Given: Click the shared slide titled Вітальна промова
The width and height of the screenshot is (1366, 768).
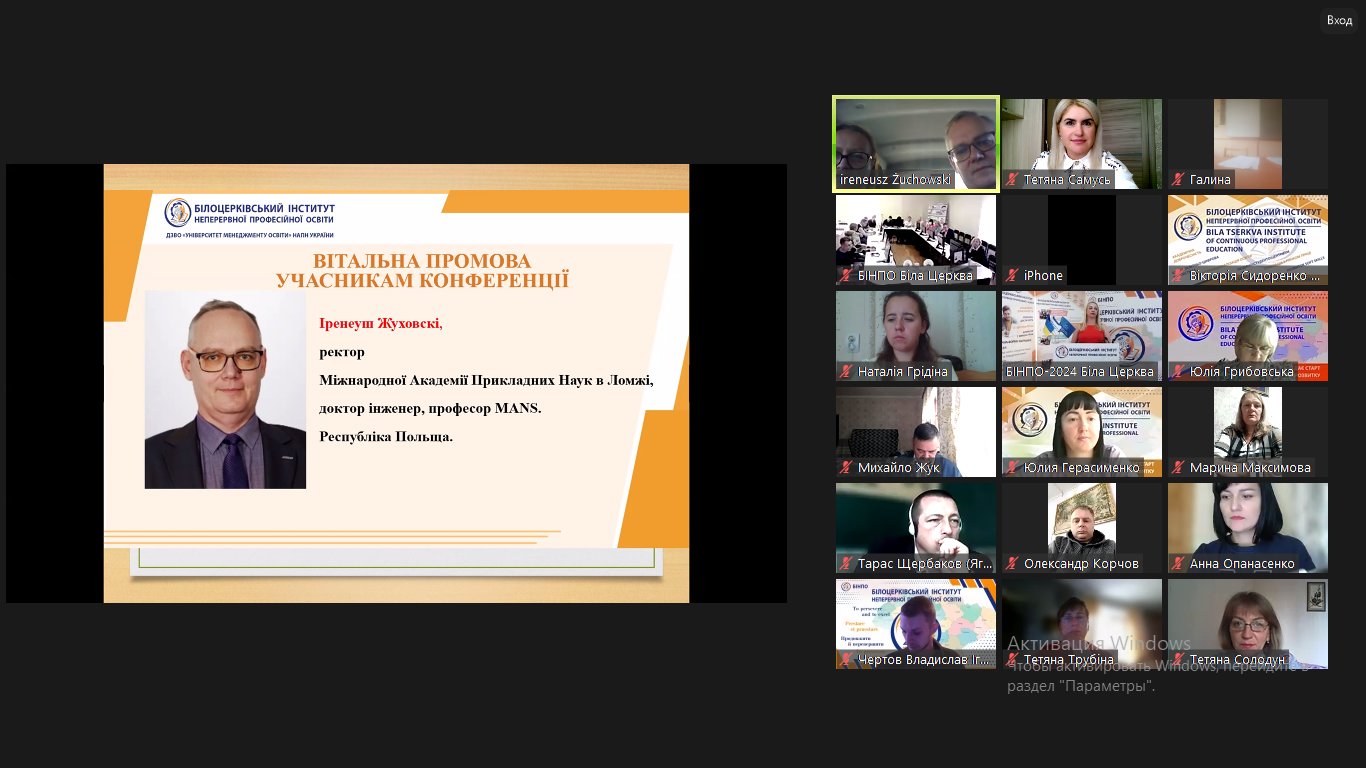Looking at the screenshot, I should [x=396, y=383].
